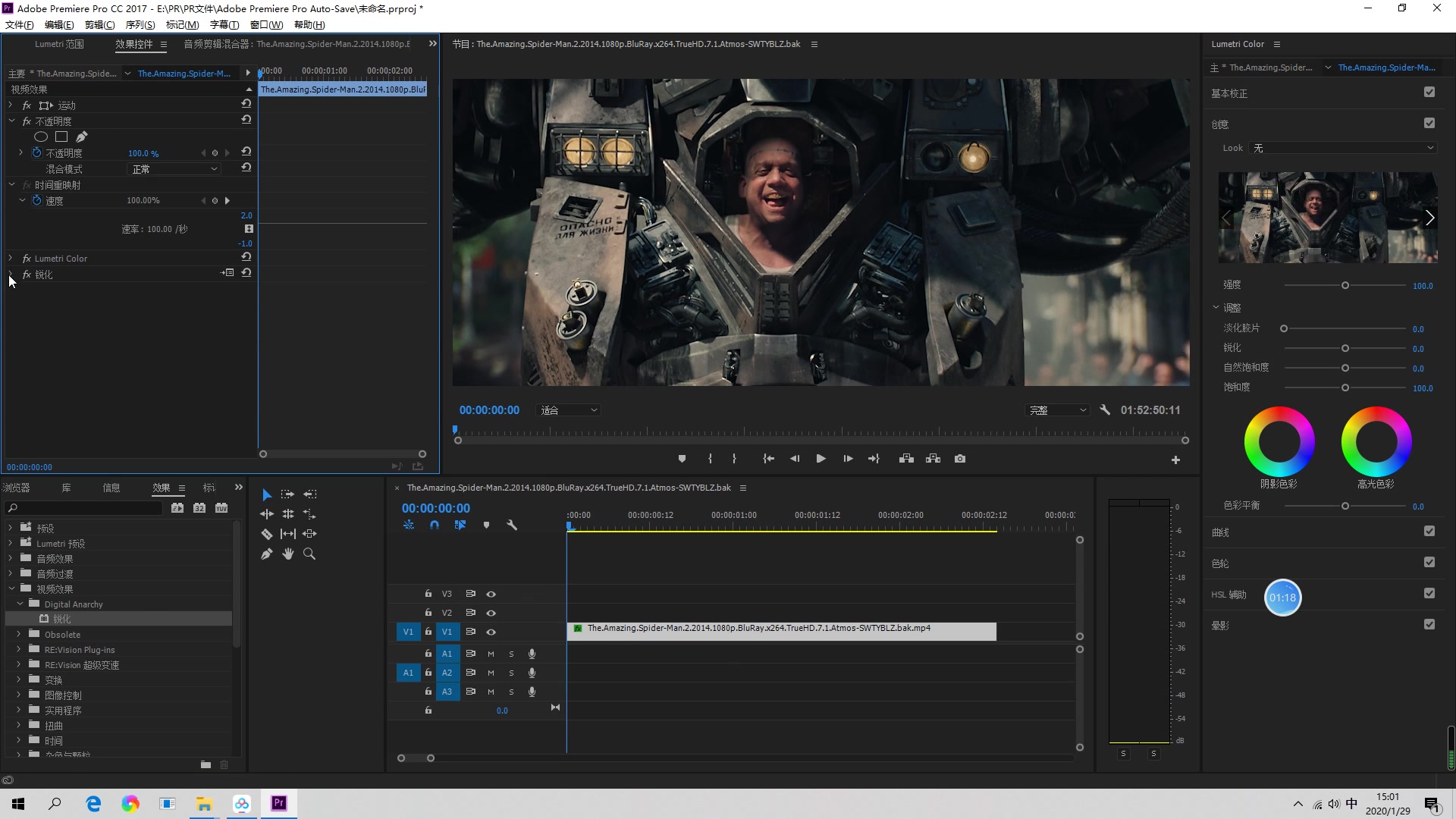
Task: Click the effects panel search field
Action: [x=83, y=508]
